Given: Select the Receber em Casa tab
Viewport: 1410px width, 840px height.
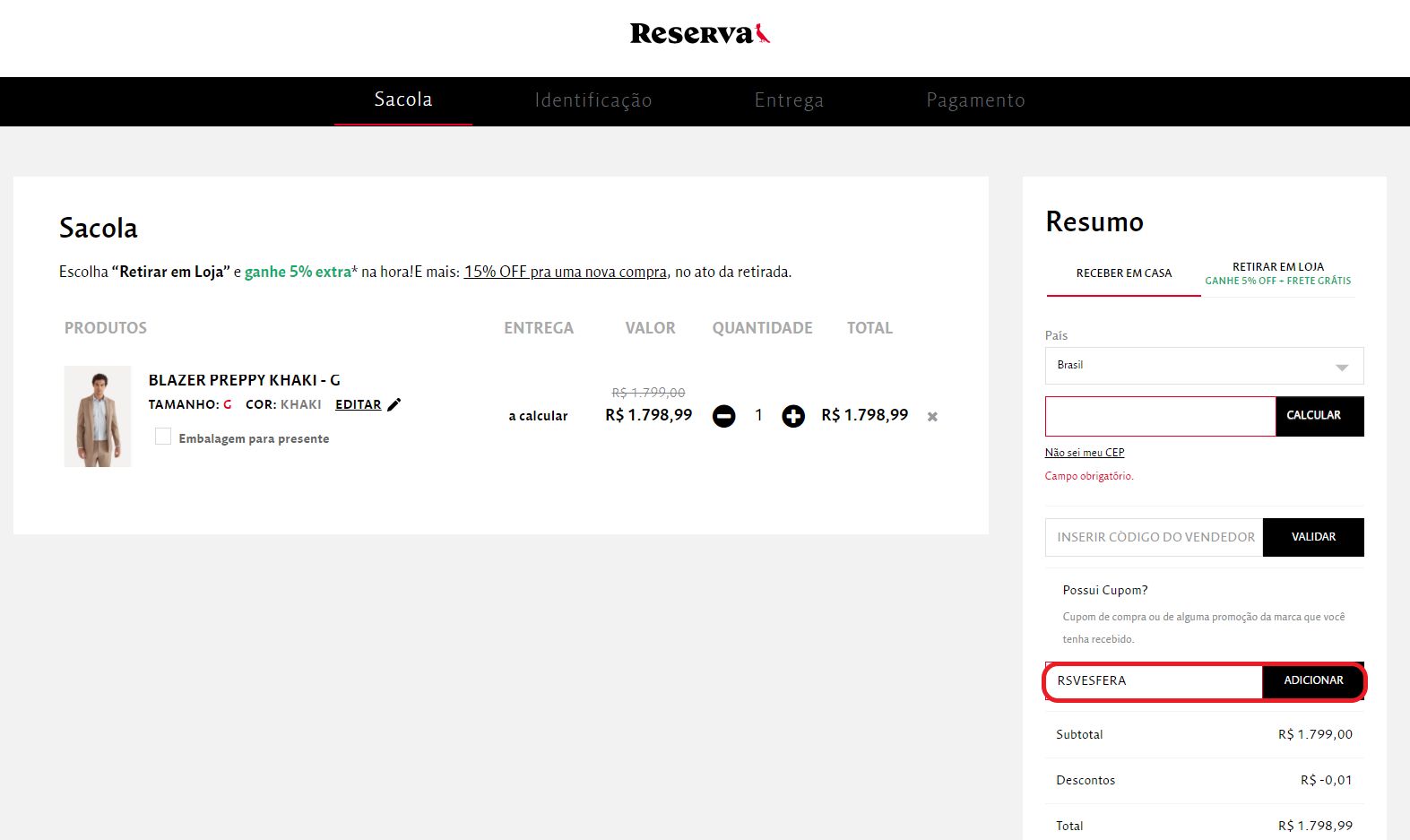Looking at the screenshot, I should coord(1124,273).
